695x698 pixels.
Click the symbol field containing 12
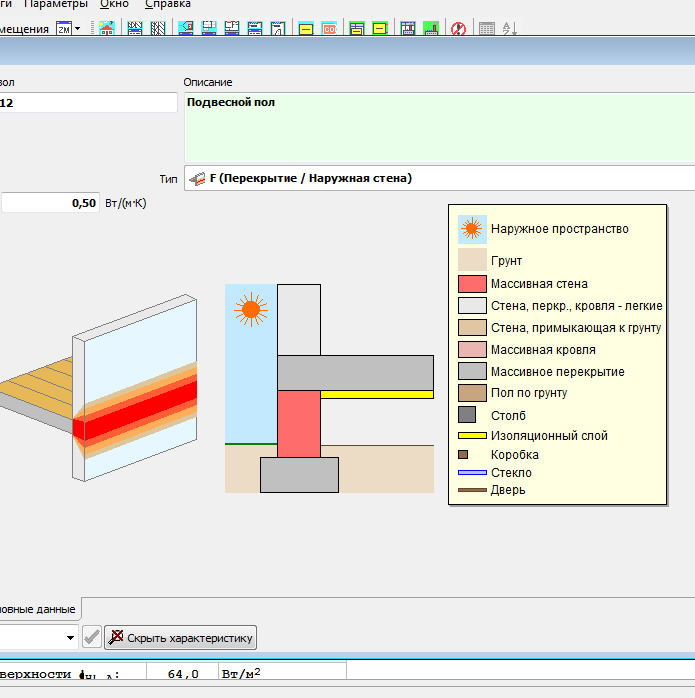pos(88,102)
